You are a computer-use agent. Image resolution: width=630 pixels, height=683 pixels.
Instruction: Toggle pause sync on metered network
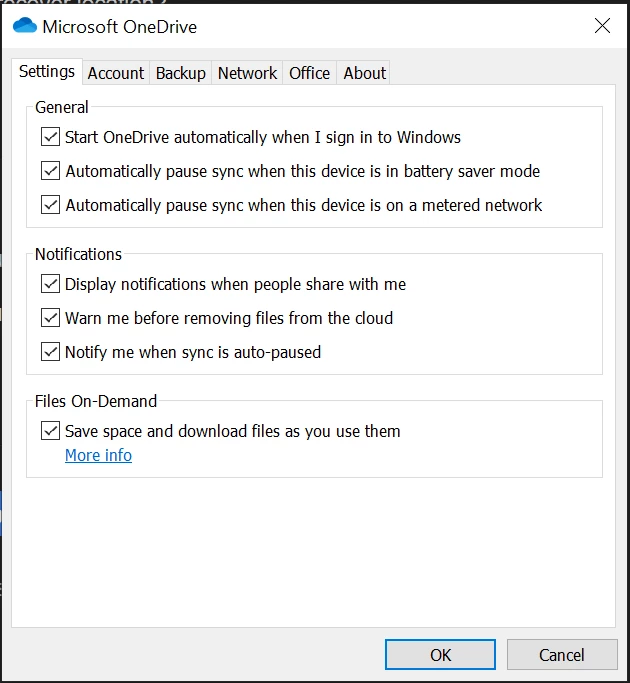click(51, 205)
